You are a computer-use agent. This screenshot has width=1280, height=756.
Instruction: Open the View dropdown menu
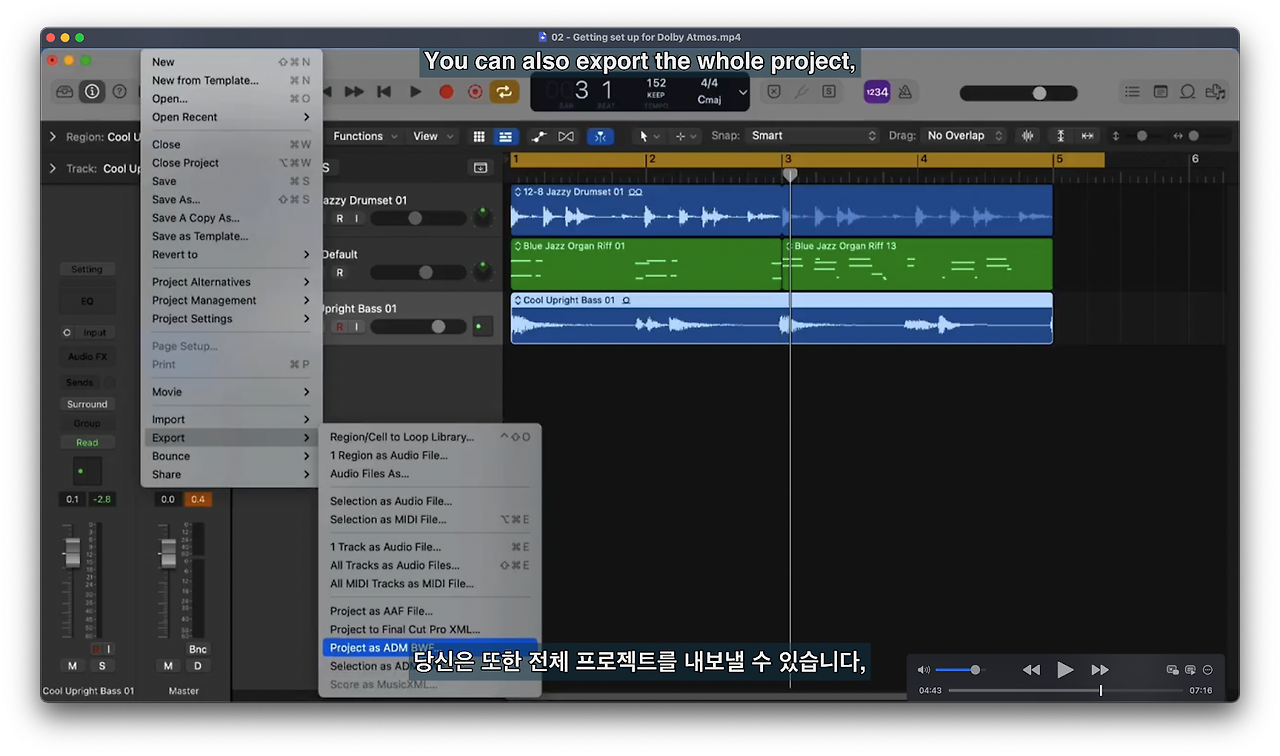[x=433, y=136]
